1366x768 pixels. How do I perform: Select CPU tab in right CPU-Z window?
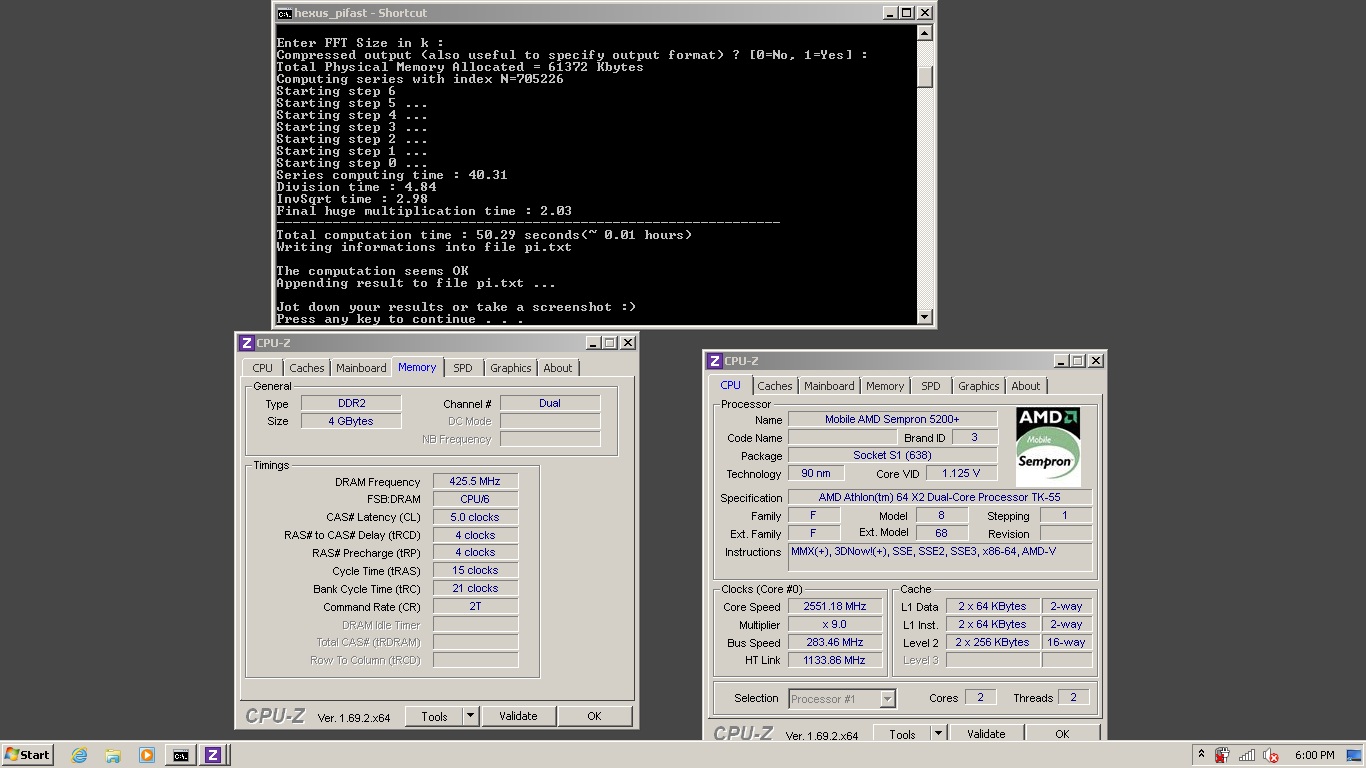(x=731, y=385)
